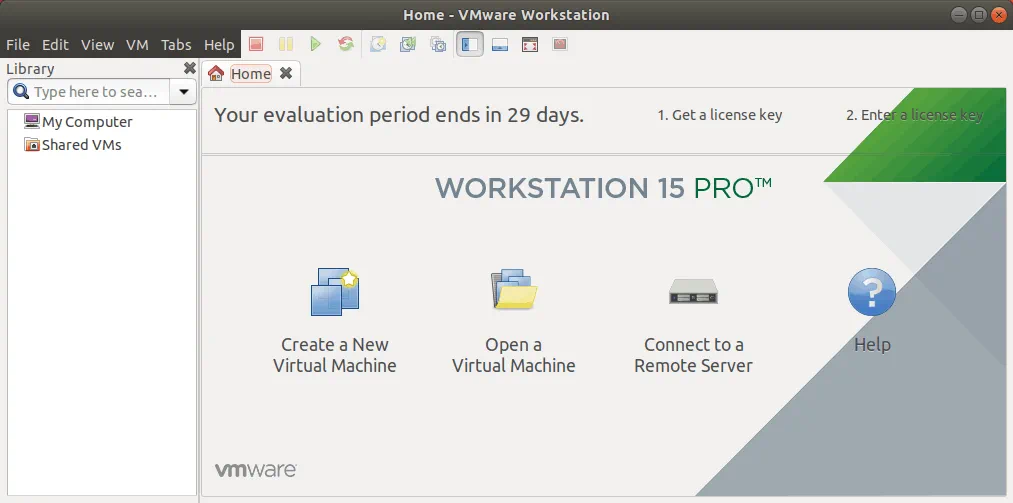Viewport: 1013px width, 503px height.
Task: Click the green power on (play) icon
Action: 315,44
